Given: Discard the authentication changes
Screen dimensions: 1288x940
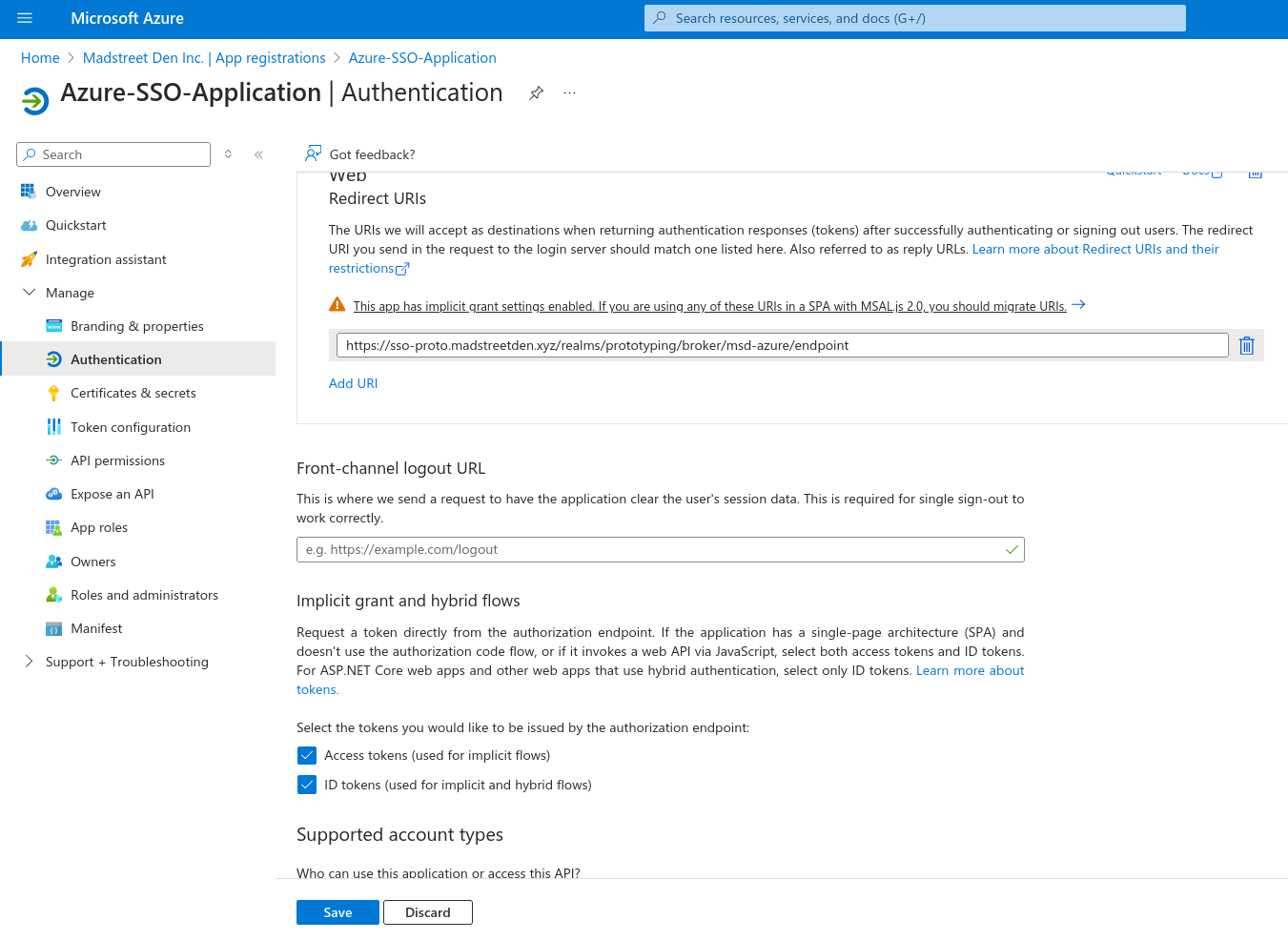Looking at the screenshot, I should (x=427, y=912).
